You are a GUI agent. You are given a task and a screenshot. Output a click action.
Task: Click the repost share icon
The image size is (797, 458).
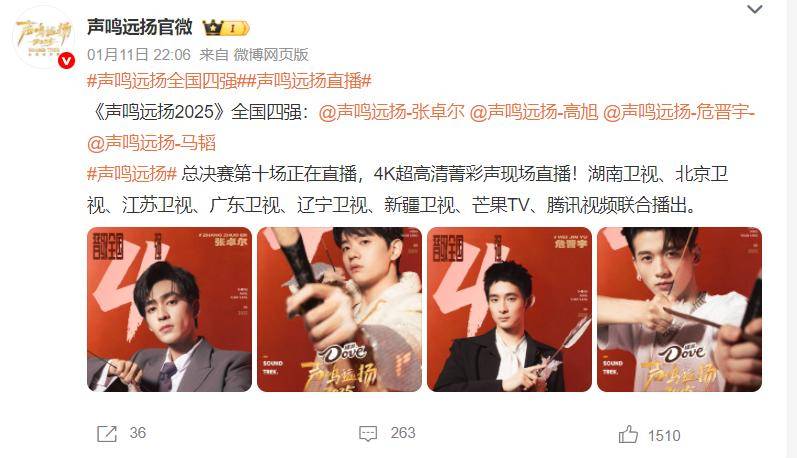click(107, 434)
